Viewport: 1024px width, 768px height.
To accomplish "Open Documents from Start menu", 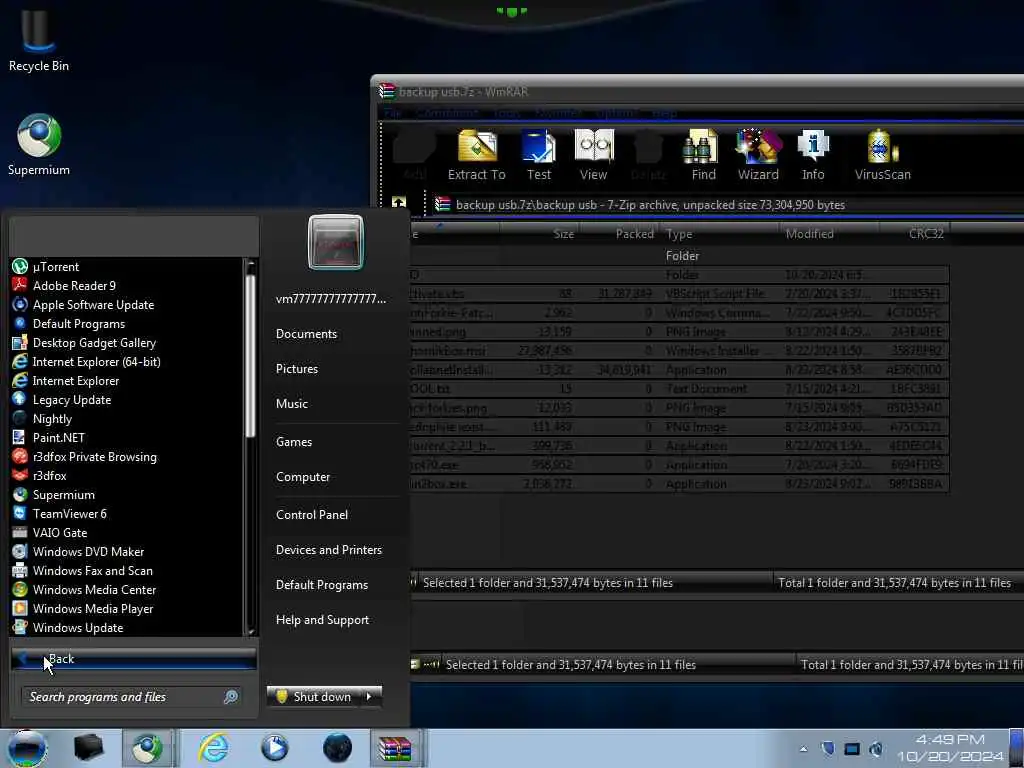I will tap(306, 334).
